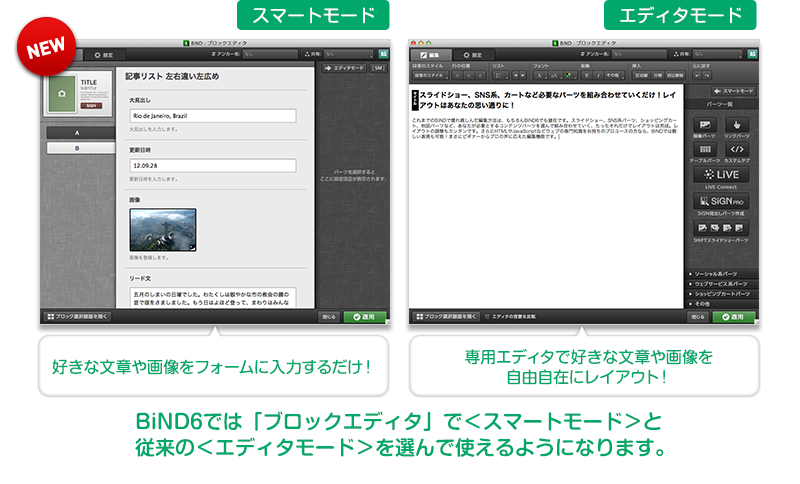Viewport: 800px width, 484px height.
Task: Open the その他 decoration dropdown
Action: (x=615, y=75)
